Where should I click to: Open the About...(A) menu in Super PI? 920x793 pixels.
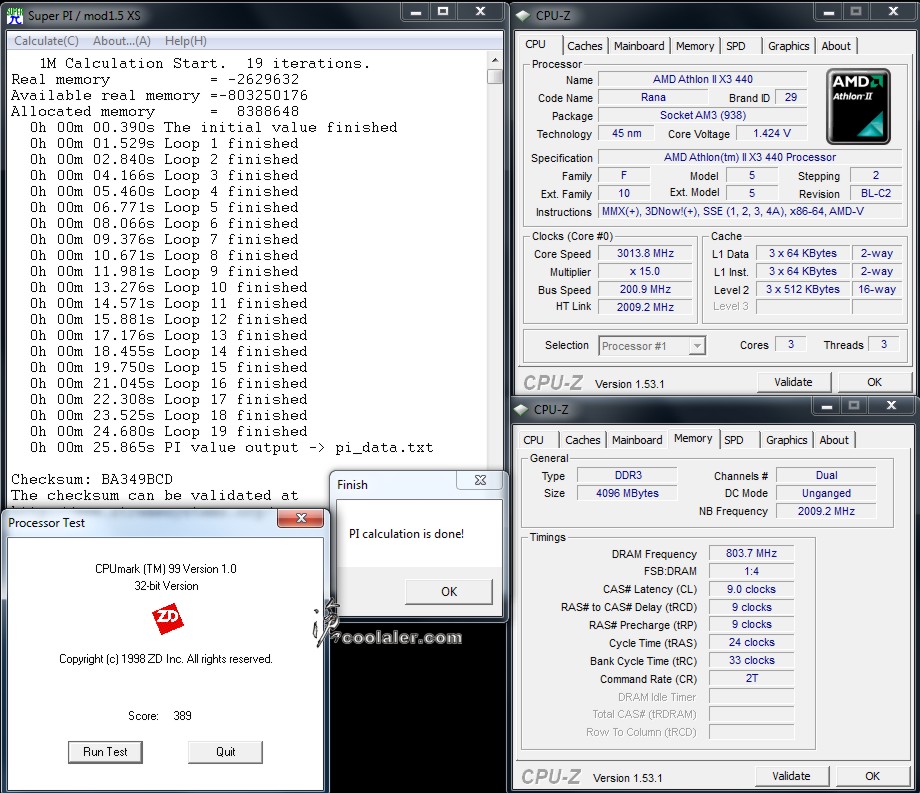tap(121, 41)
